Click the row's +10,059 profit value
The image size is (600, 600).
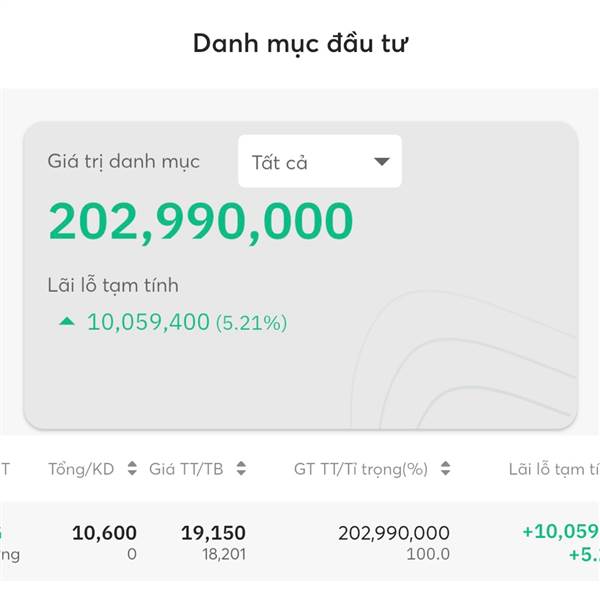(561, 532)
